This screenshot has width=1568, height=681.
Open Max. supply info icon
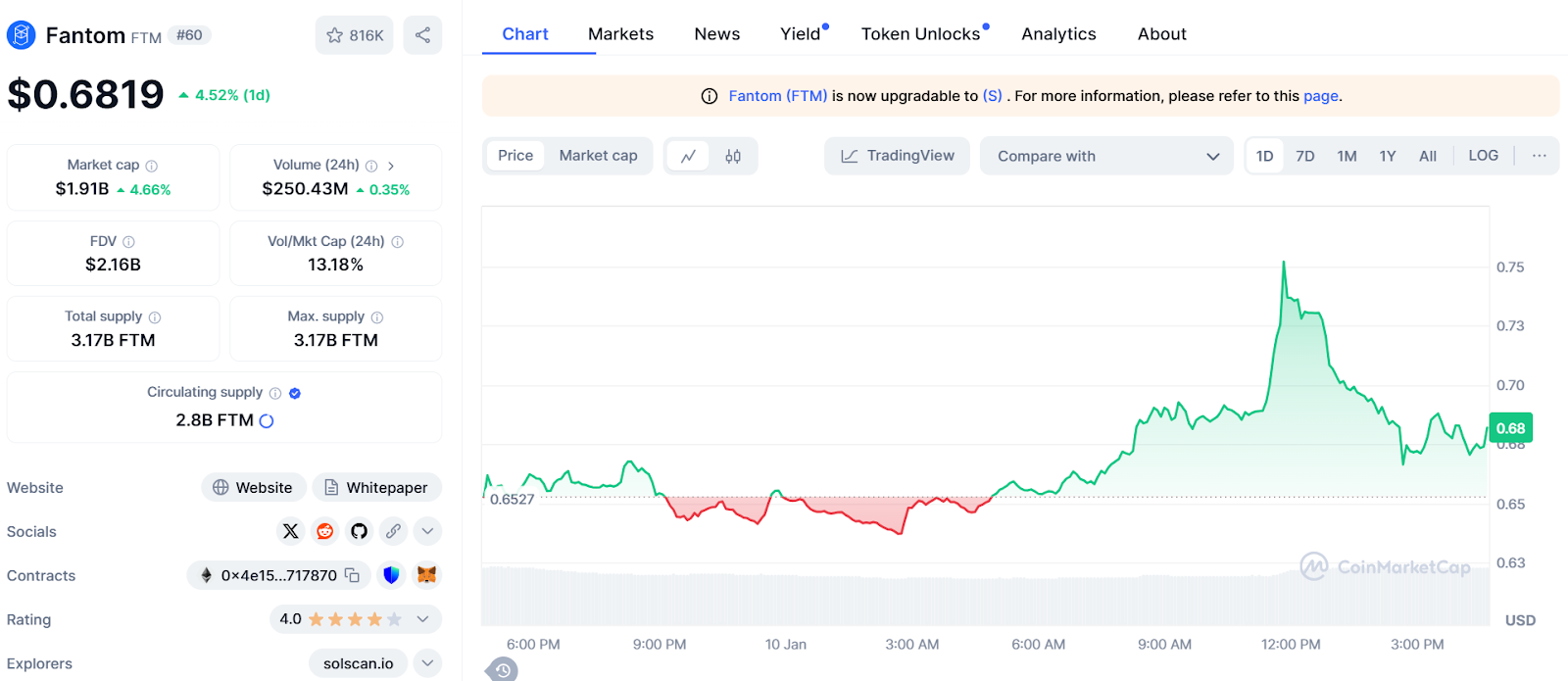click(377, 317)
